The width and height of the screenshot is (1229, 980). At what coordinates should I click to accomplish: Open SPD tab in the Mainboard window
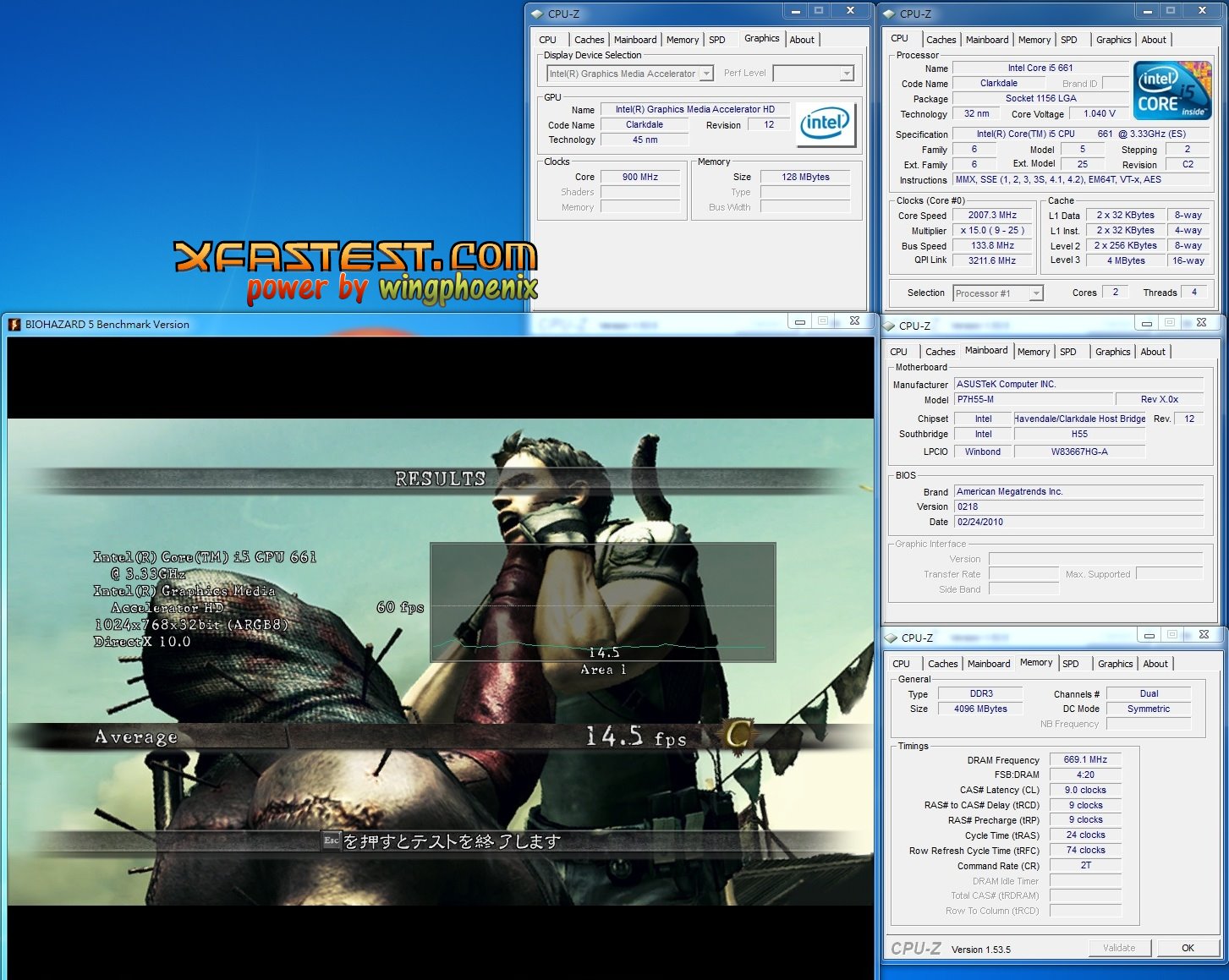point(1068,352)
